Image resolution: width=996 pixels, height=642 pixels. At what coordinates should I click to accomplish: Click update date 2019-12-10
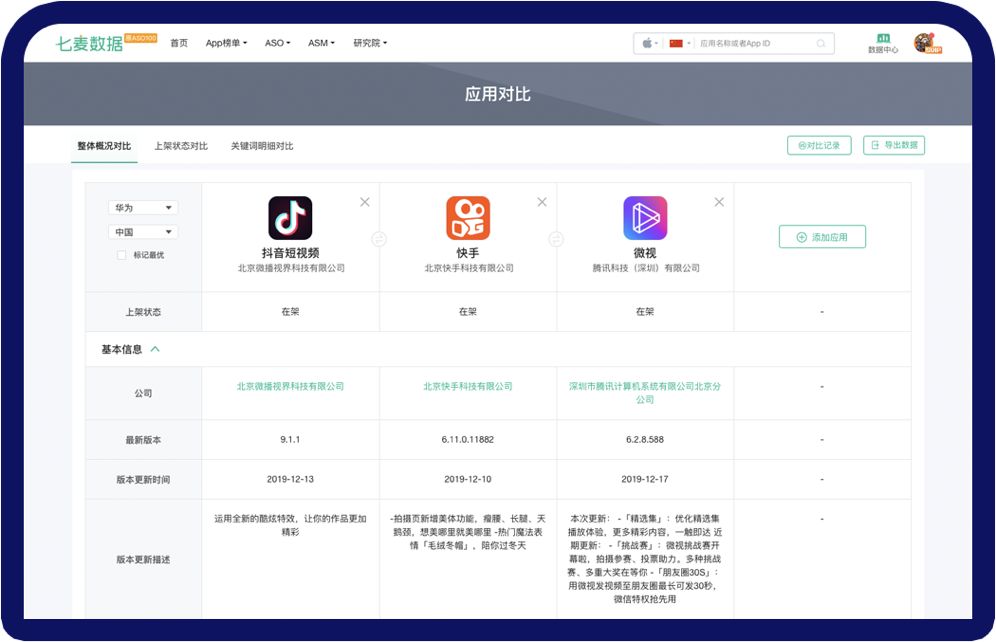pyautogui.click(x=468, y=479)
